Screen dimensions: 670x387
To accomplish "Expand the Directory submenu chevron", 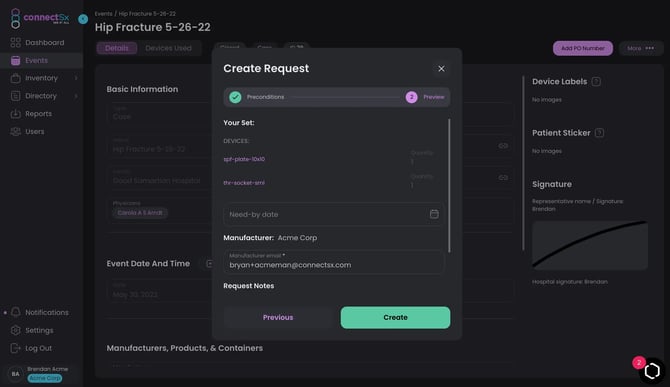I will coord(76,96).
